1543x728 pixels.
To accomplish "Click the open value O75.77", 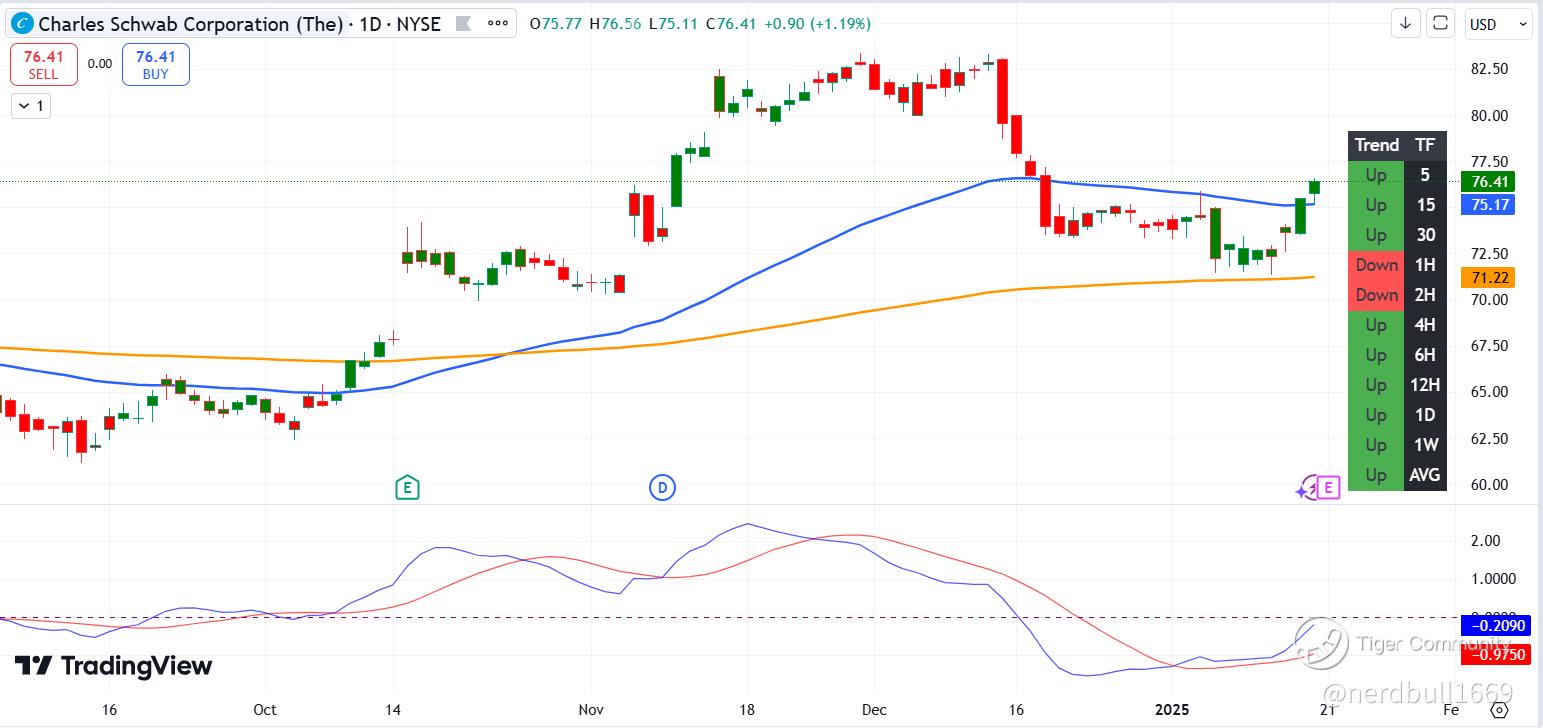I will (556, 23).
